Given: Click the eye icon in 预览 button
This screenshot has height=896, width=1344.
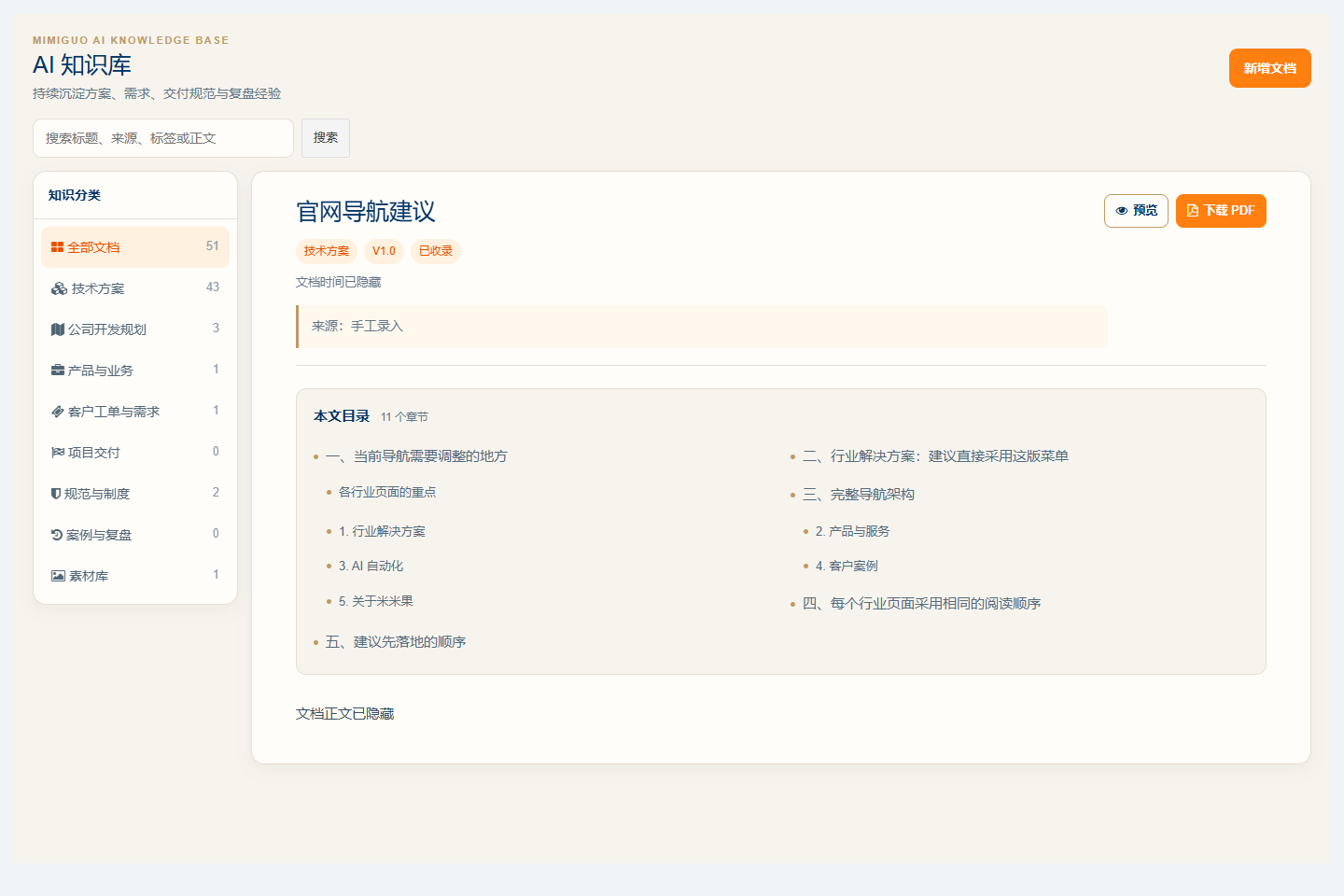Looking at the screenshot, I should (1122, 211).
